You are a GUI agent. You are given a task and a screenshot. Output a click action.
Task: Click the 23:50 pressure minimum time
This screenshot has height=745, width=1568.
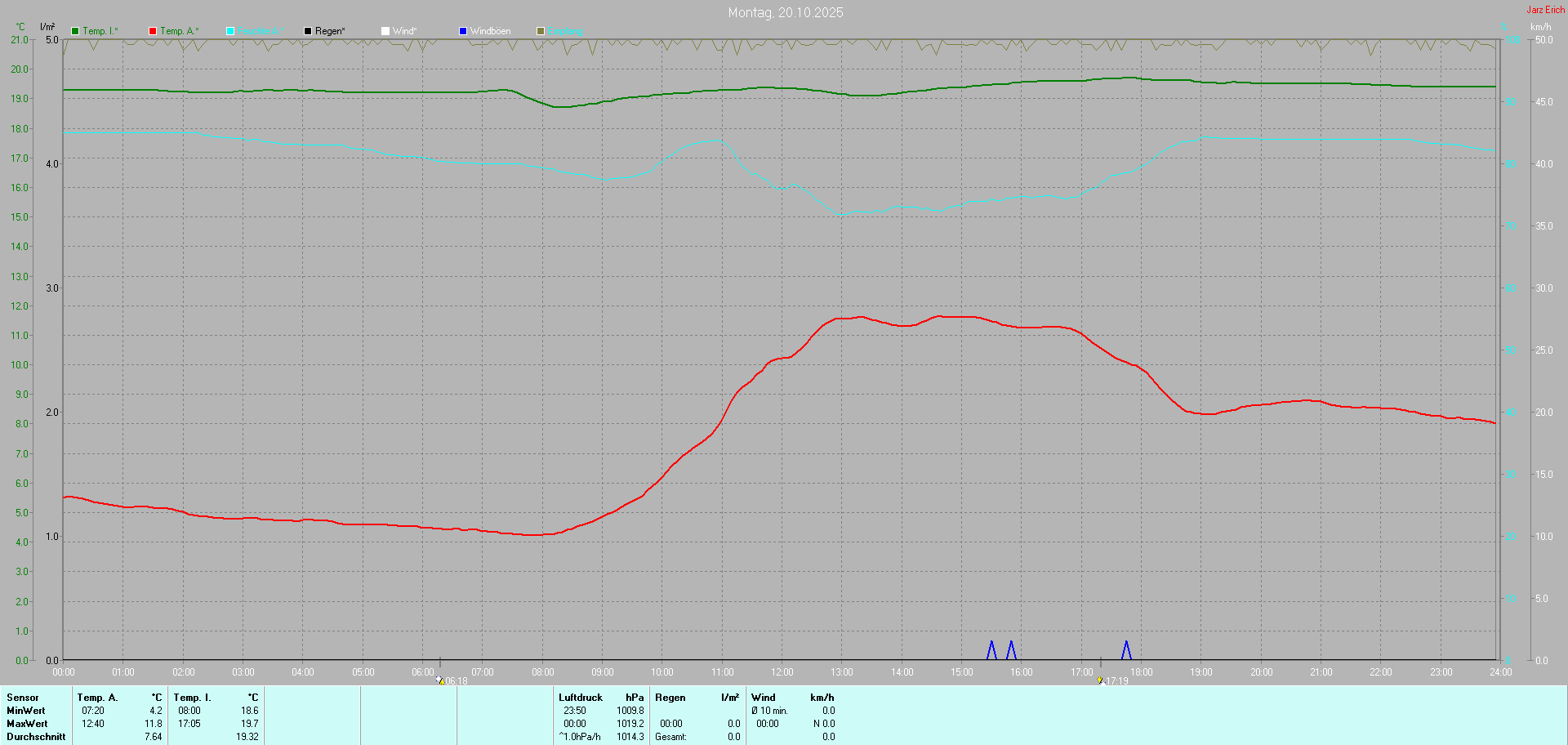(575, 711)
